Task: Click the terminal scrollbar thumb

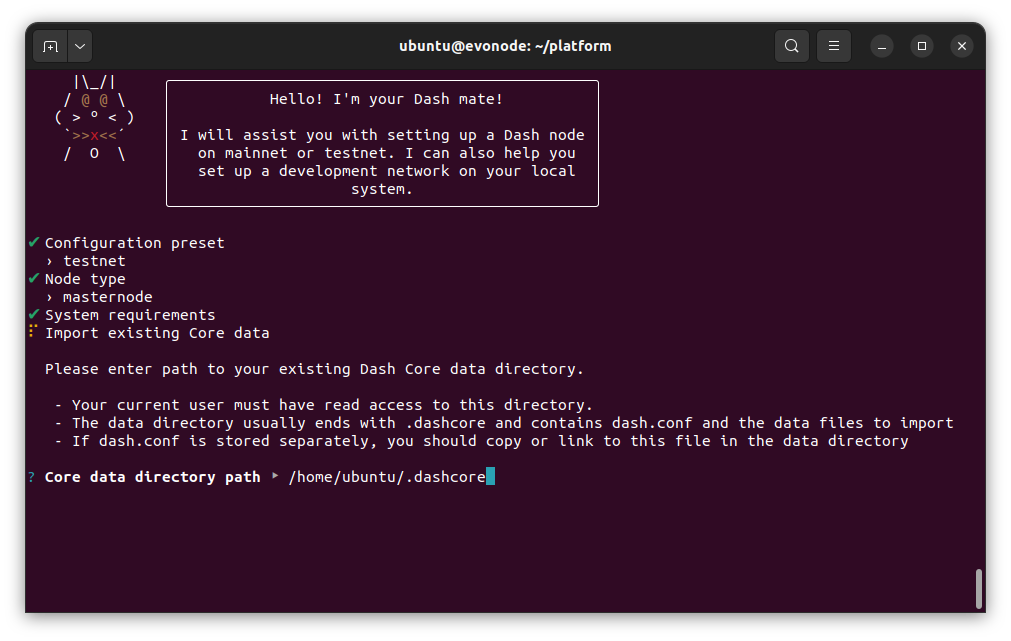Action: click(978, 588)
